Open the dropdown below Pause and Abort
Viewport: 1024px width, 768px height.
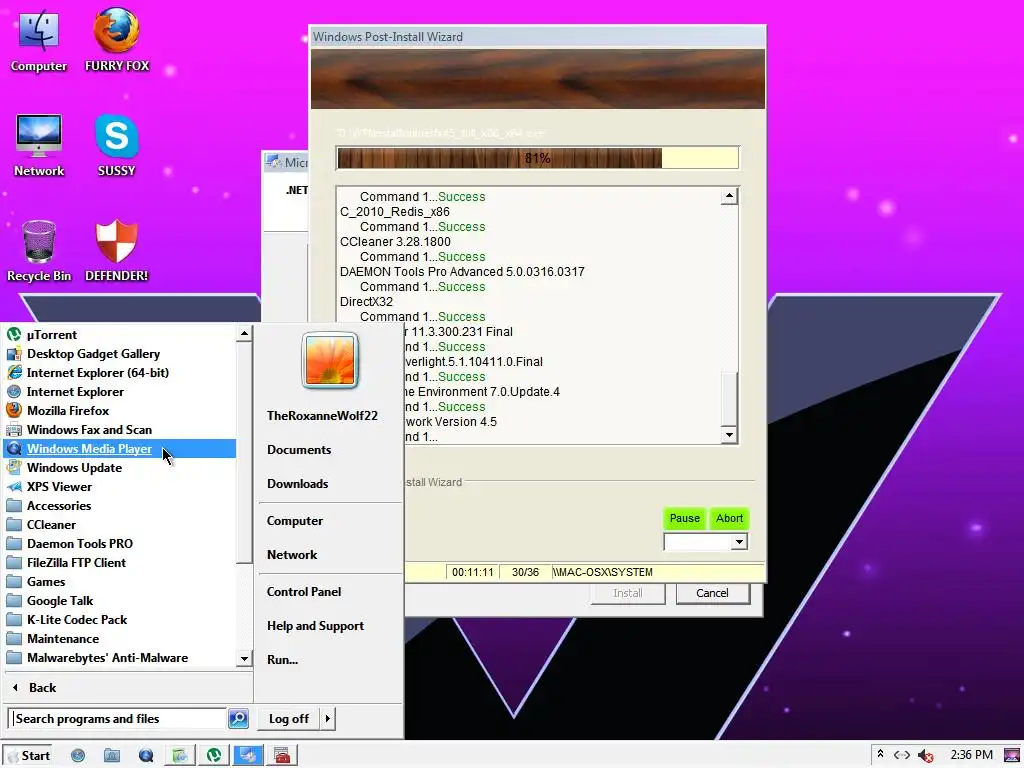739,541
